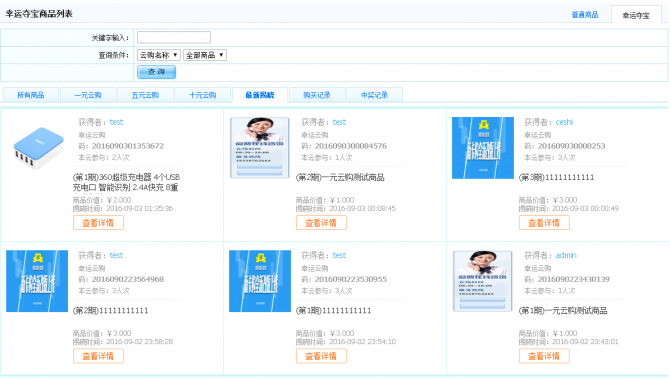Screen dimensions: 670x379
Task: Open the 购买记录 tab
Action: click(x=317, y=95)
